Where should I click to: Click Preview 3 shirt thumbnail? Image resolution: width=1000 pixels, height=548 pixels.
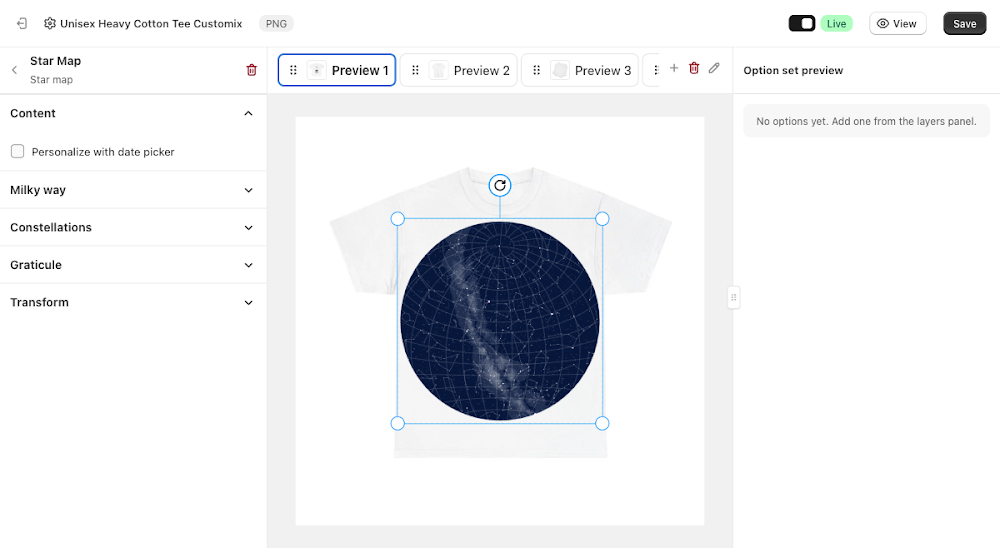tap(559, 70)
